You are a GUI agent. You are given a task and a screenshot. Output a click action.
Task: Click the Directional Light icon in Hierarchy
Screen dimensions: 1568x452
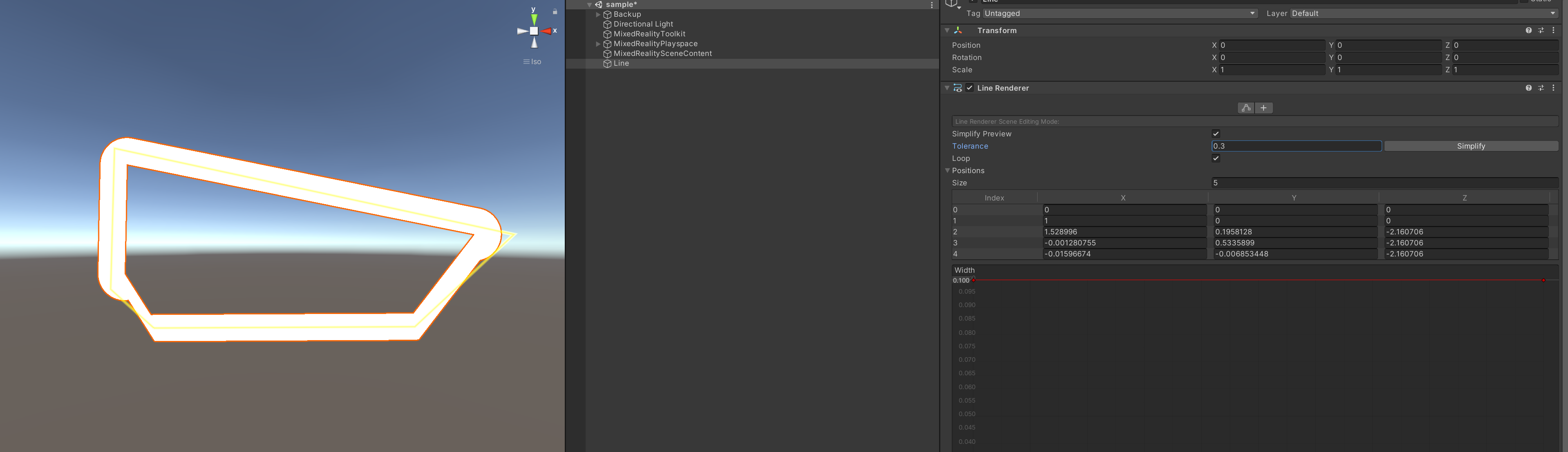607,24
